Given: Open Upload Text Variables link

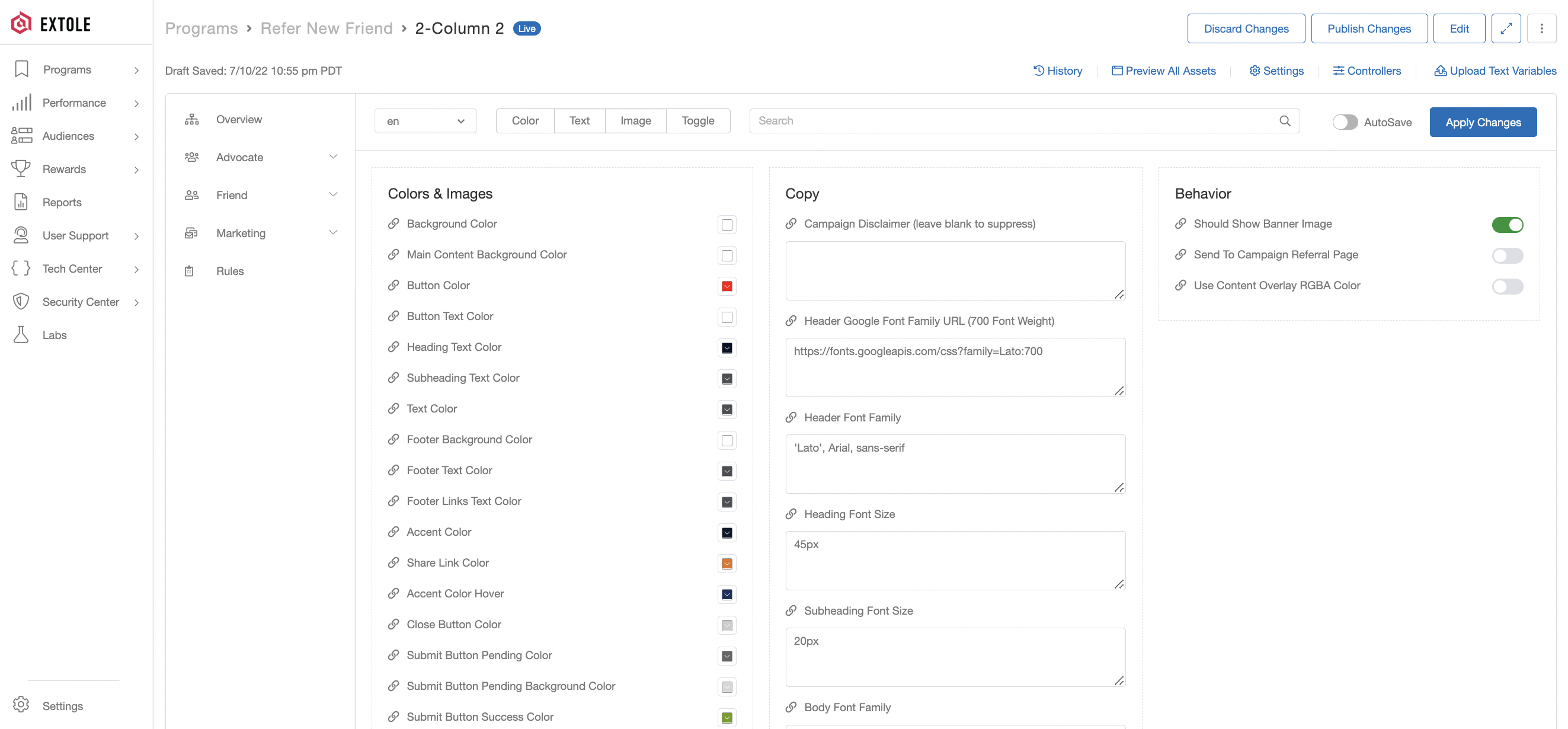Looking at the screenshot, I should point(1496,71).
